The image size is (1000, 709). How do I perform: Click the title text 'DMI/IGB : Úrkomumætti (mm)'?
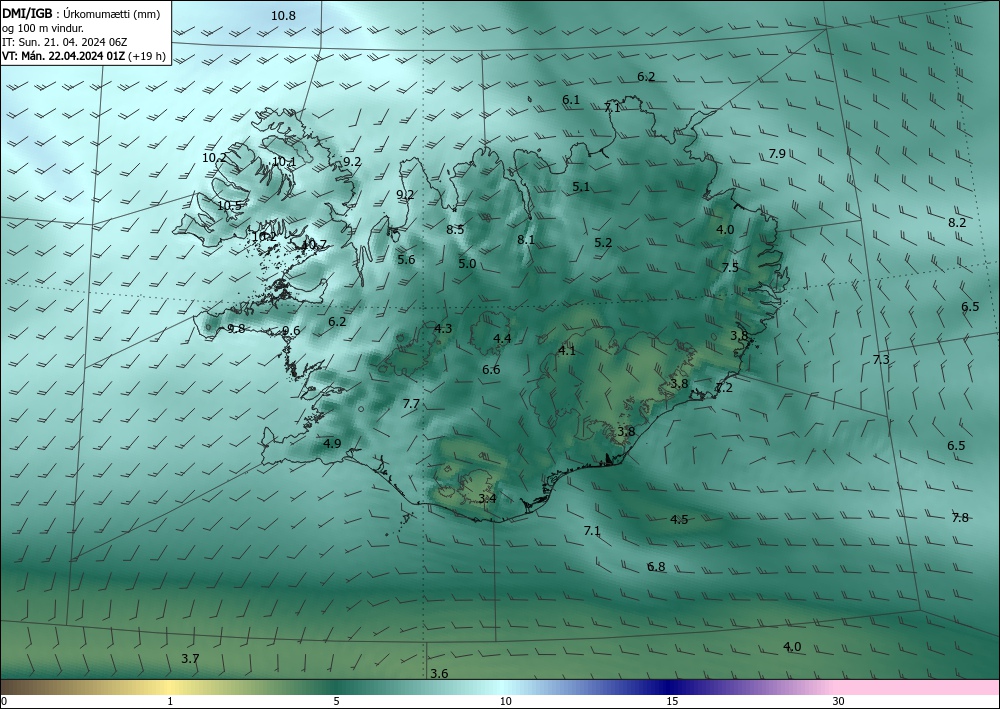tap(81, 15)
